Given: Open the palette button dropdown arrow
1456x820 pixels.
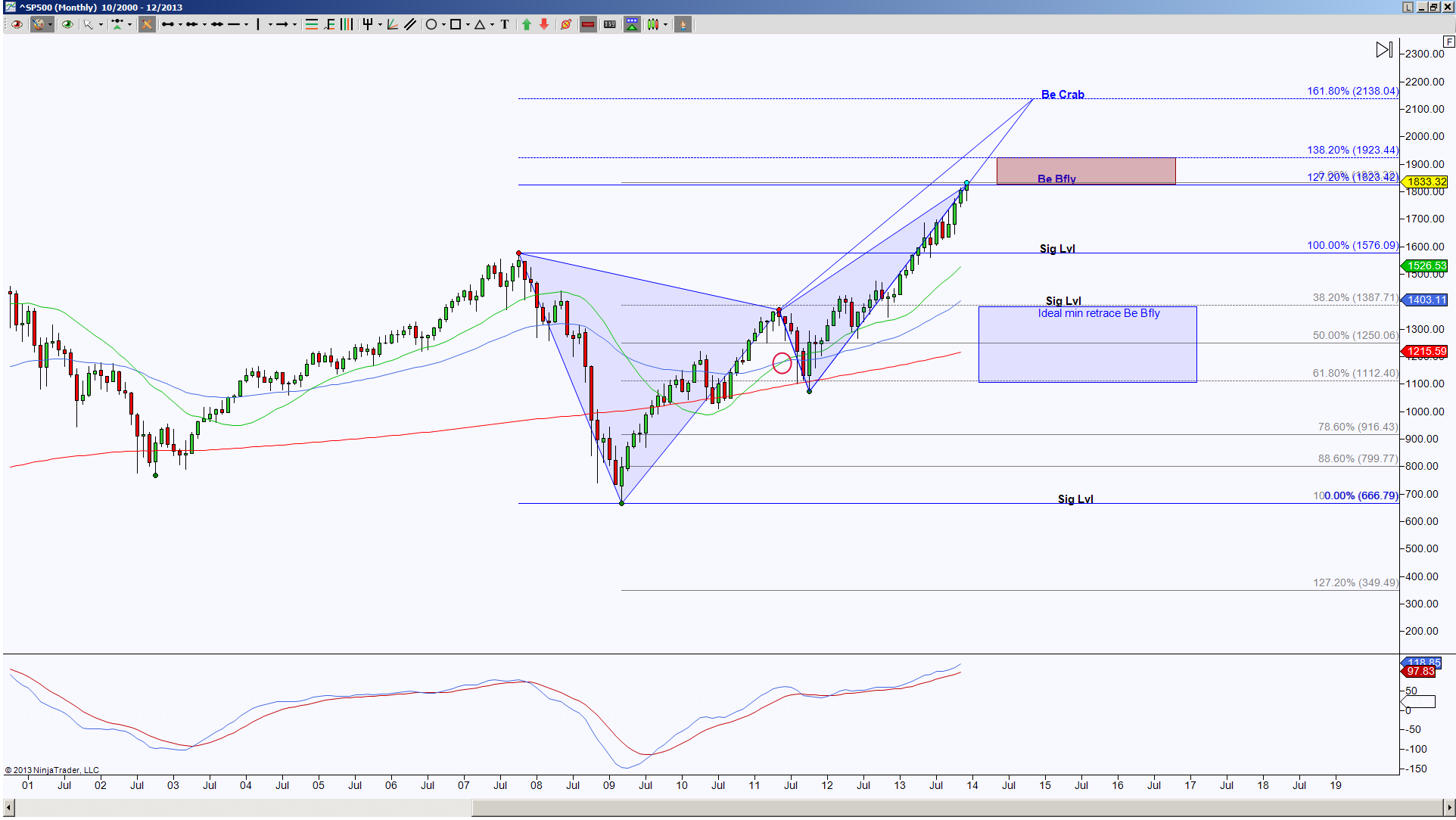Looking at the screenshot, I should [x=50, y=24].
